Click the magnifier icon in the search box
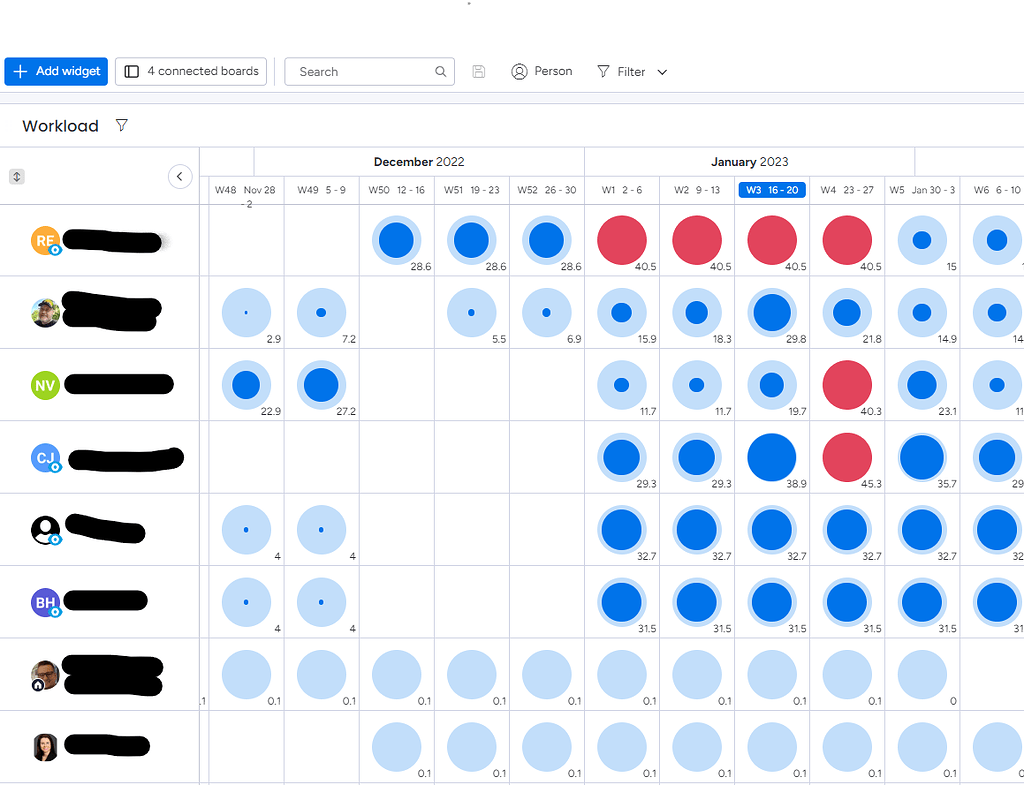Viewport: 1024px width, 785px height. (440, 71)
